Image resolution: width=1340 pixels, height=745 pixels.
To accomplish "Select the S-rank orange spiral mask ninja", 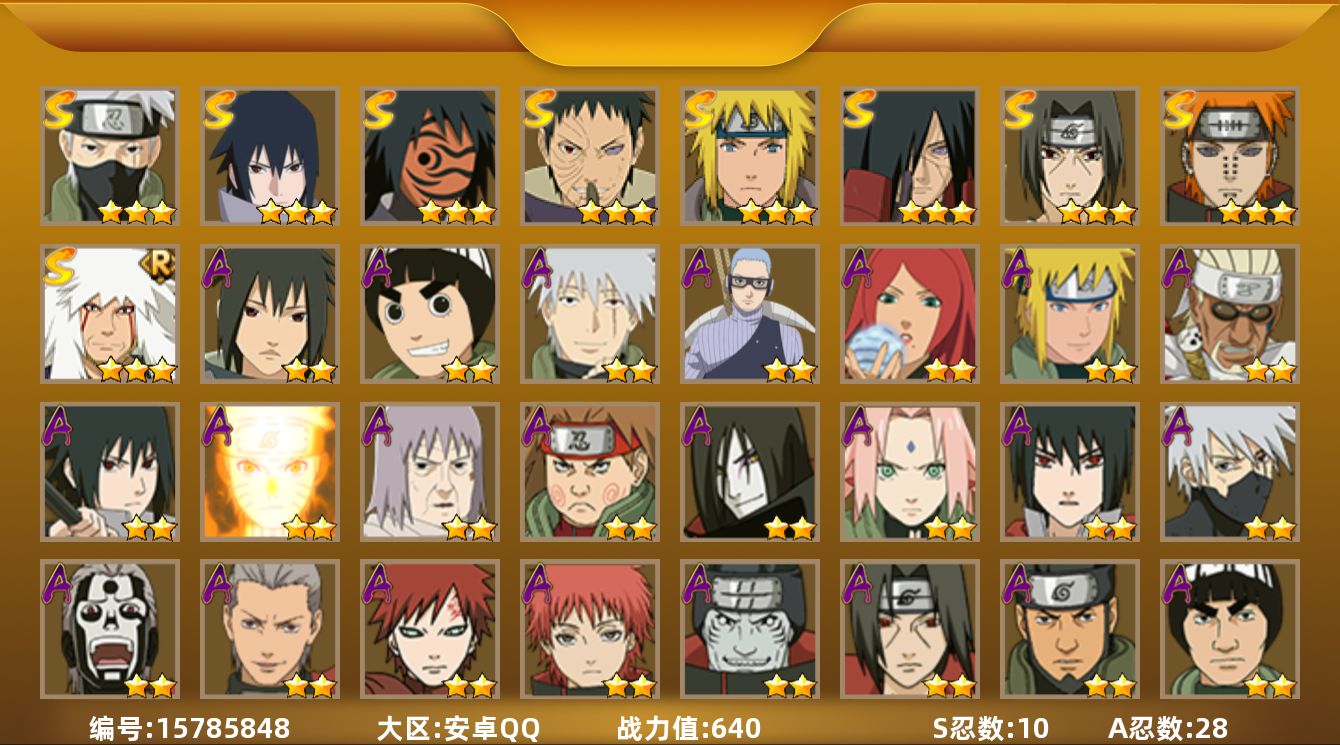I will coord(430,156).
